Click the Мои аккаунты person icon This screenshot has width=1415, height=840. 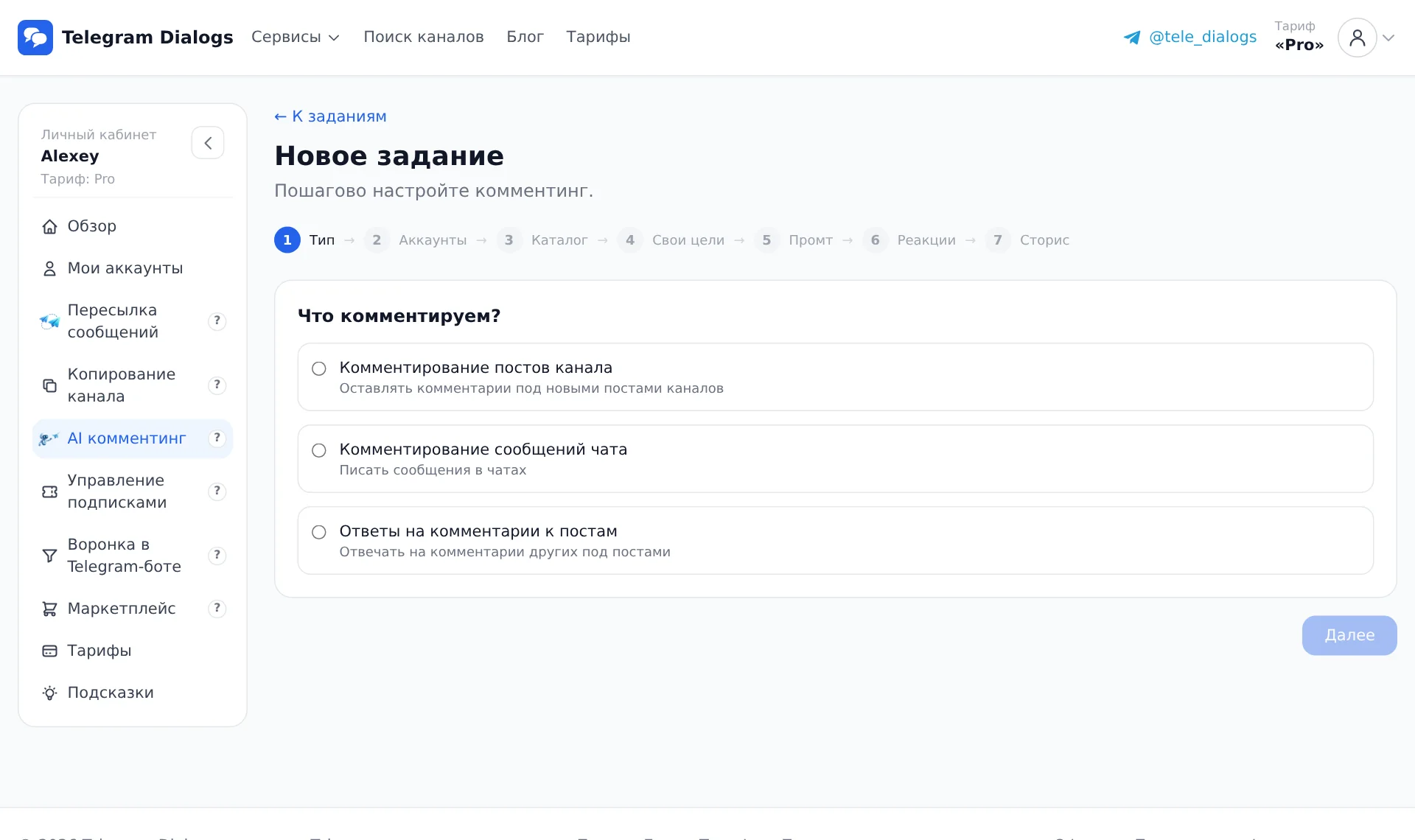tap(49, 269)
